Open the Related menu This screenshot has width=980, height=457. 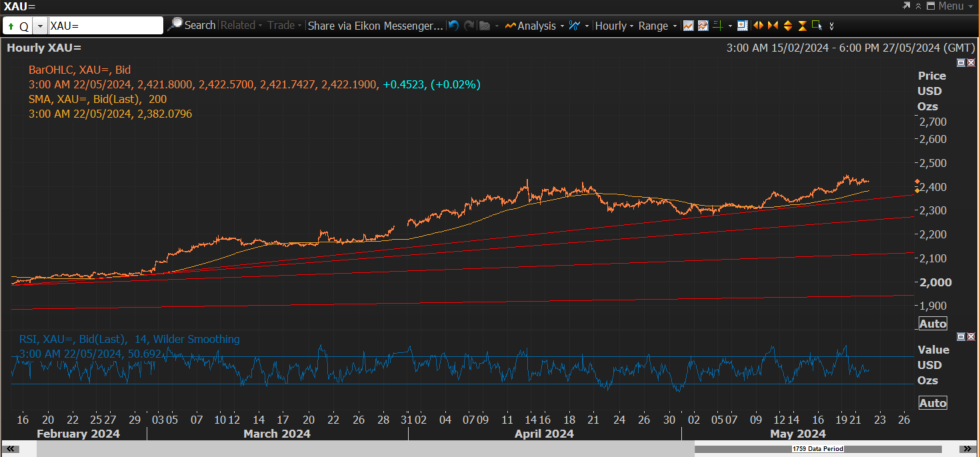pyautogui.click(x=241, y=26)
